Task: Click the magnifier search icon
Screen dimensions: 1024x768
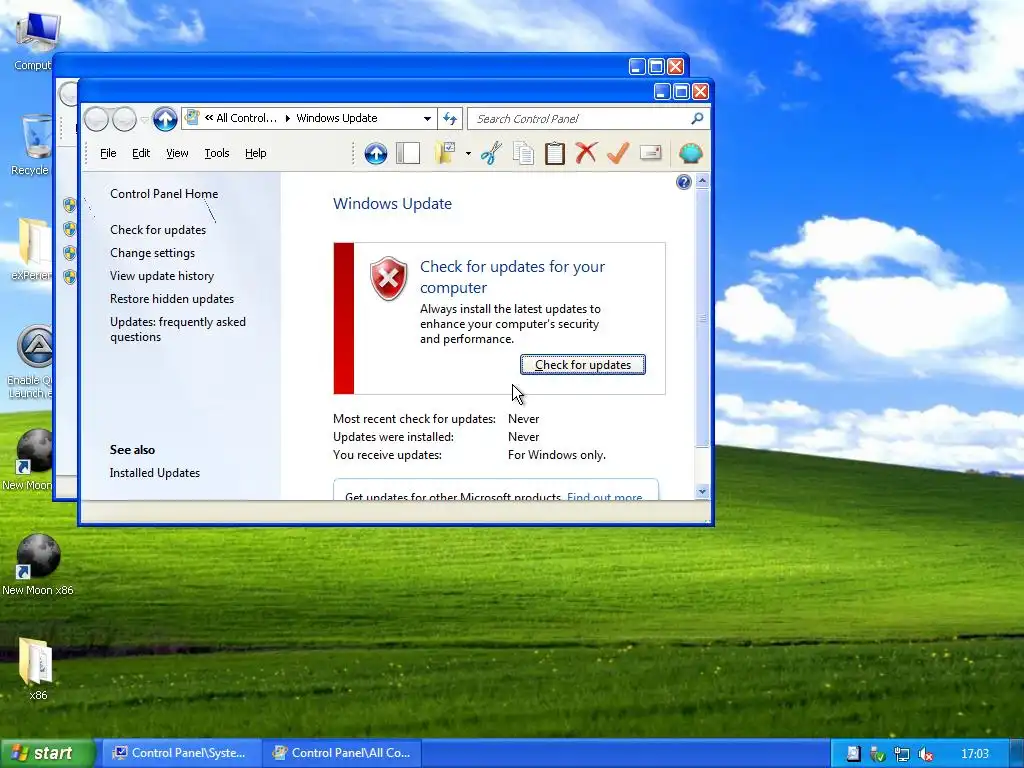Action: (697, 118)
